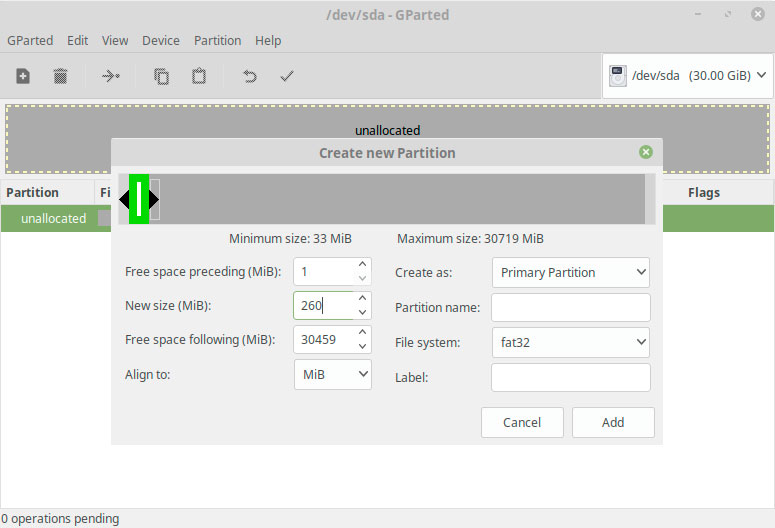Open the View menu

[x=115, y=41]
